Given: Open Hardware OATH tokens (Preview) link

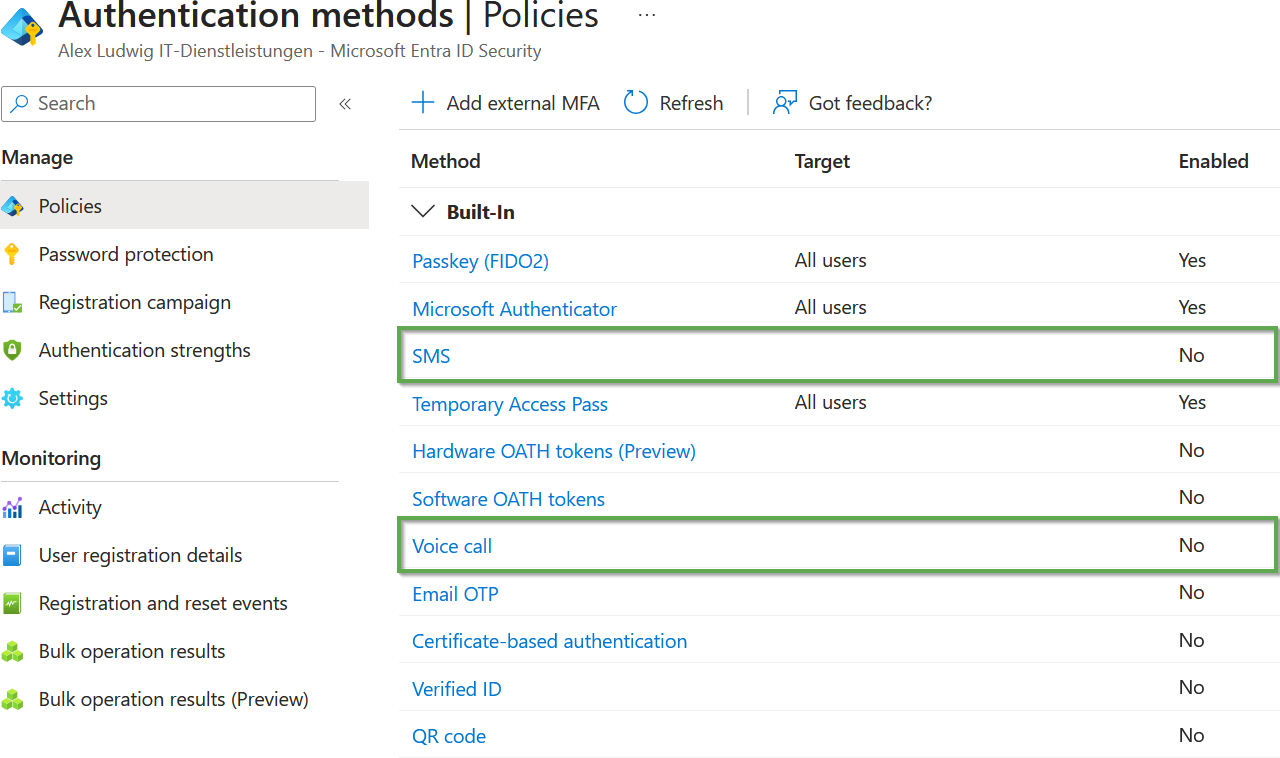Looking at the screenshot, I should [554, 451].
